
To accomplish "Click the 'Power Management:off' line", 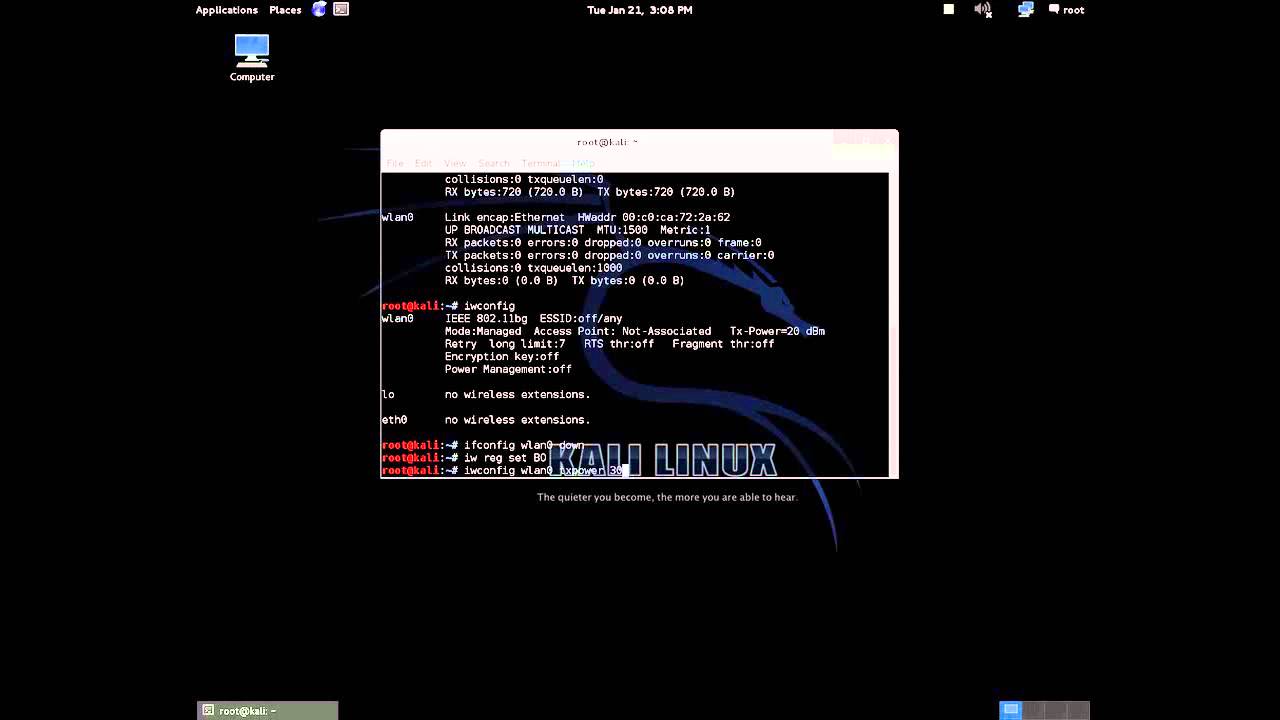I will (x=508, y=369).
